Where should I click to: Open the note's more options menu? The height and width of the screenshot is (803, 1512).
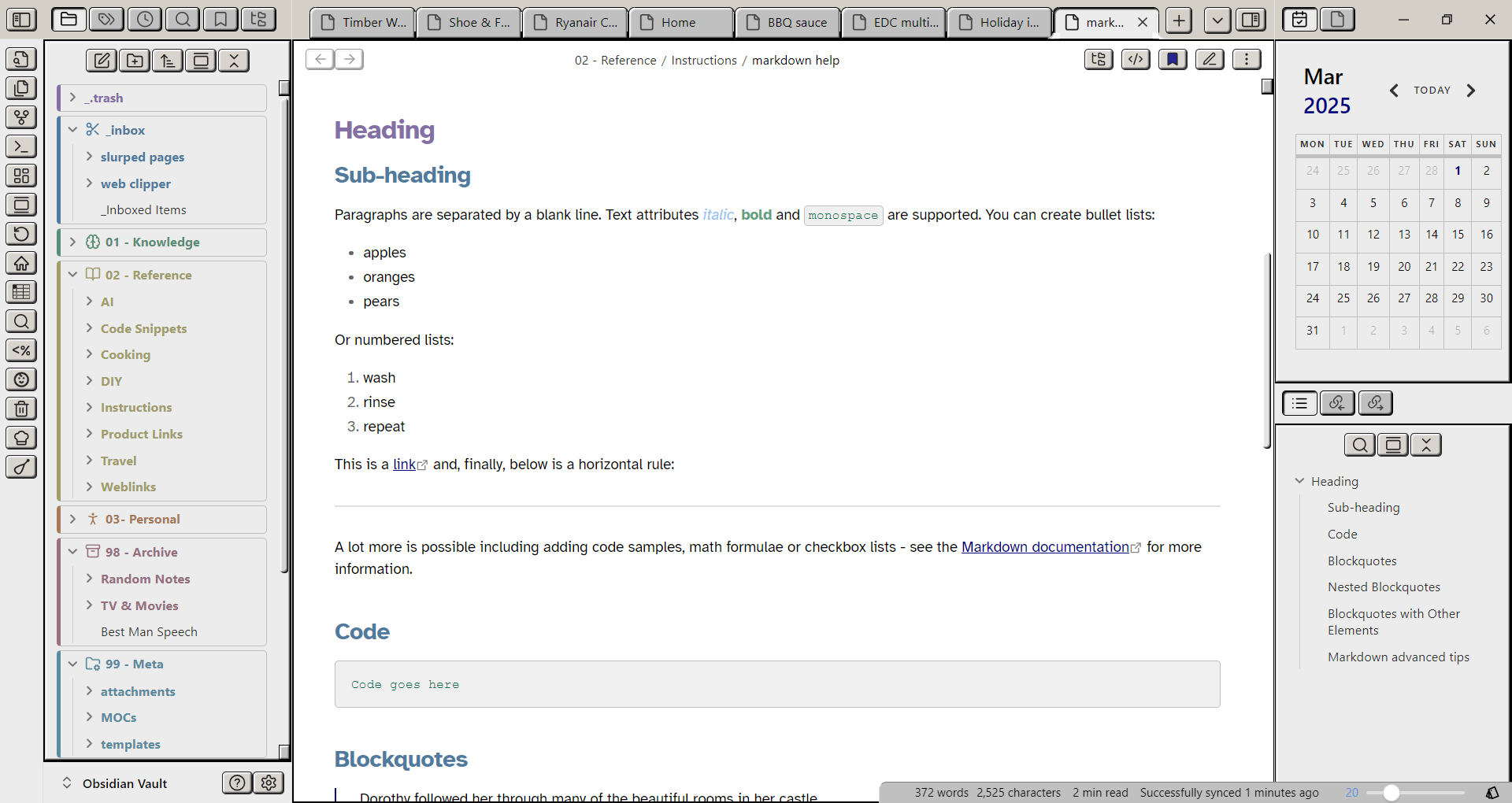pos(1247,59)
